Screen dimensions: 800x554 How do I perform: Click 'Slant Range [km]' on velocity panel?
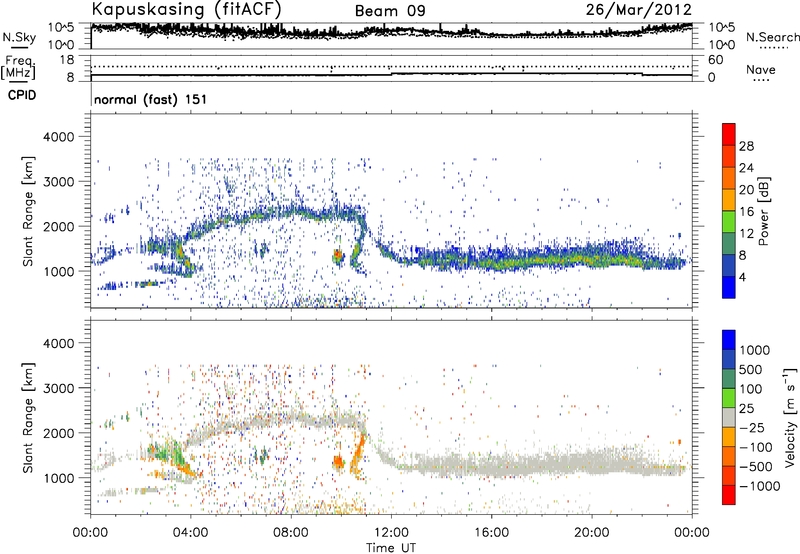(28, 418)
